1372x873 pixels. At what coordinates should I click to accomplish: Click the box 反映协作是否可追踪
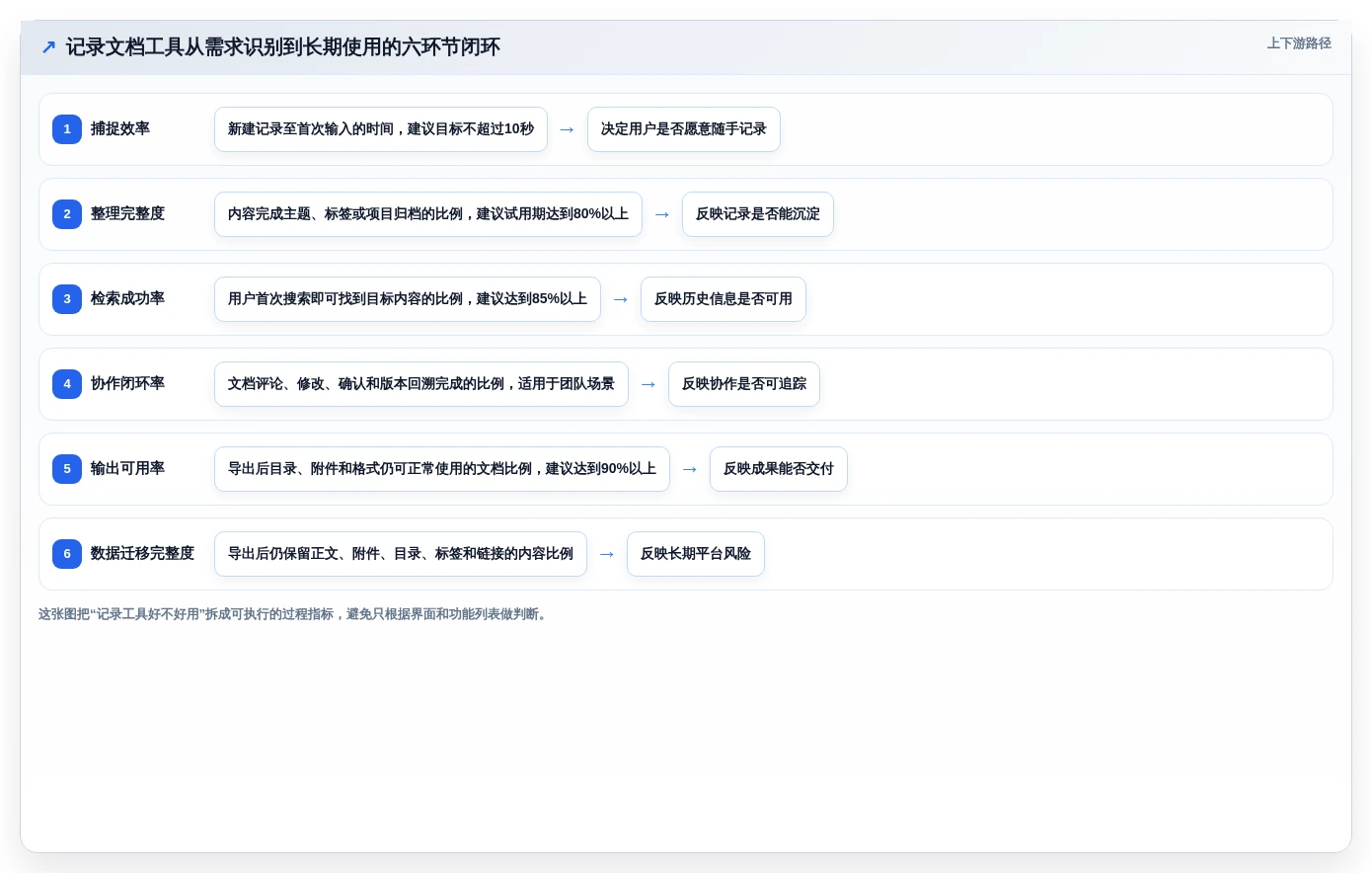click(x=744, y=384)
